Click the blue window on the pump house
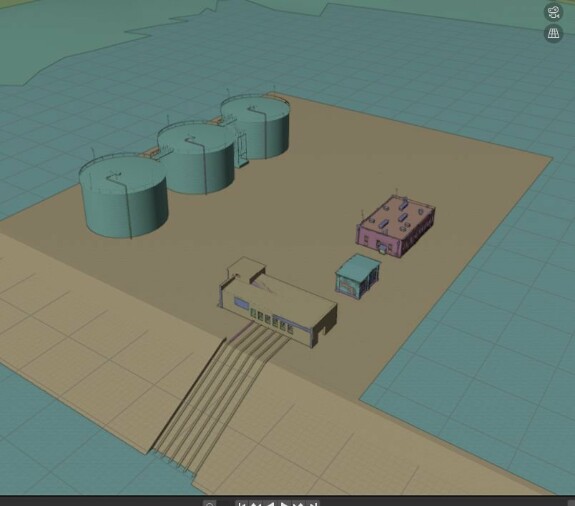This screenshot has width=575, height=506. (x=241, y=303)
